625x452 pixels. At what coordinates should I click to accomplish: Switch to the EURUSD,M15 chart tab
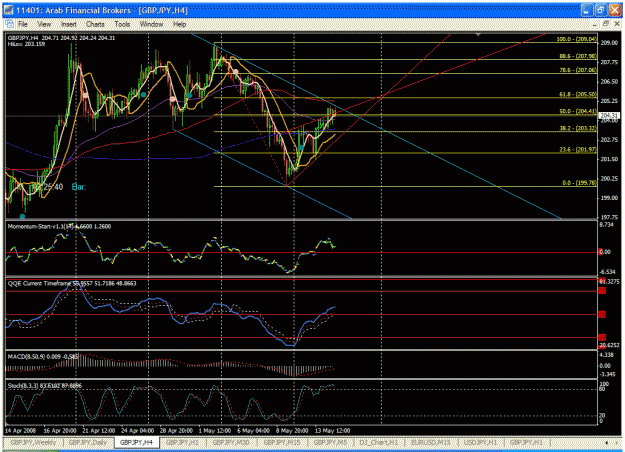[431, 442]
